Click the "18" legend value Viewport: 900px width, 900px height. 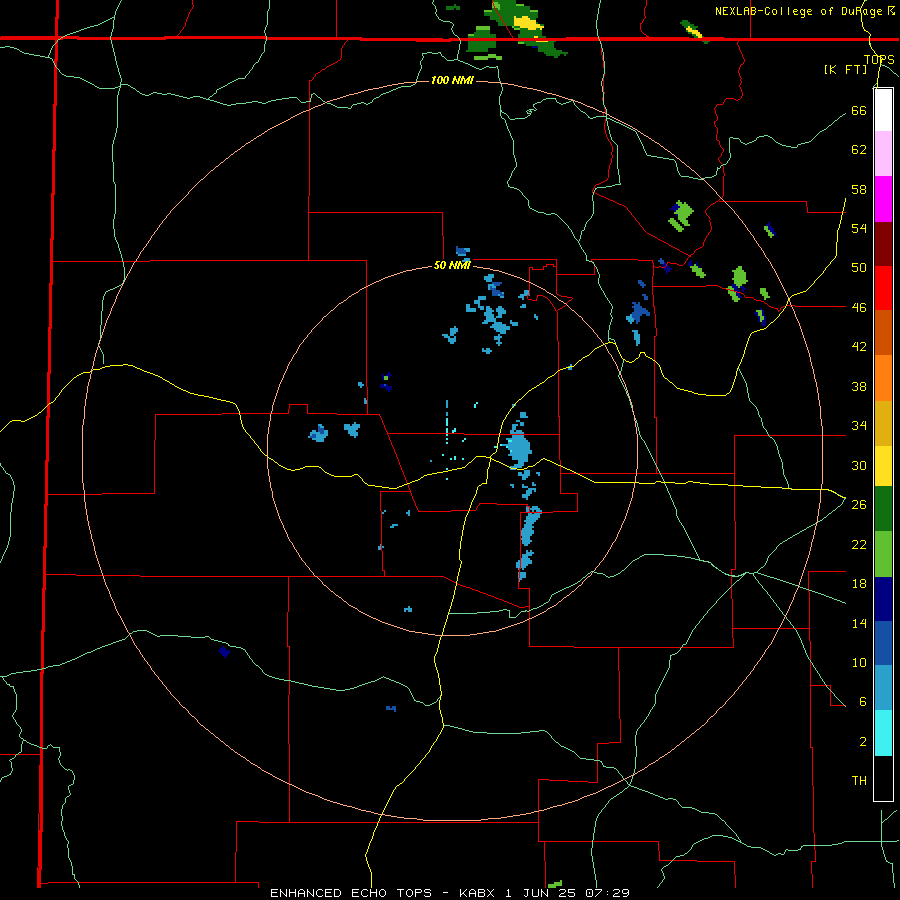click(x=859, y=584)
